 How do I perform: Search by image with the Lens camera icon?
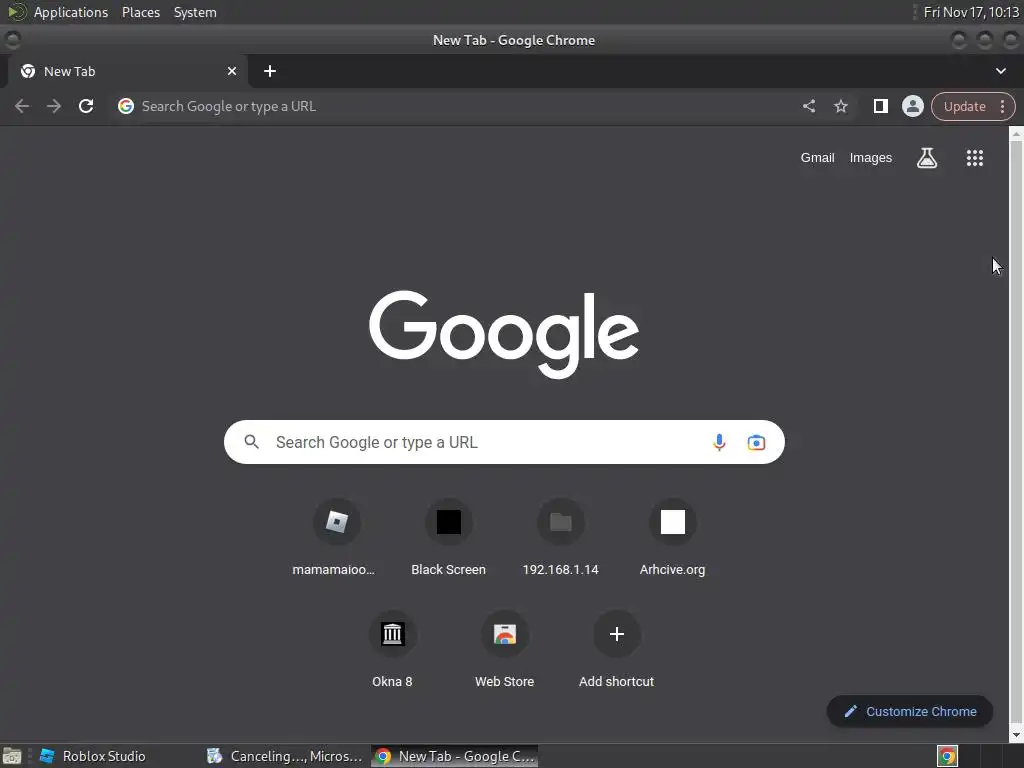click(756, 442)
